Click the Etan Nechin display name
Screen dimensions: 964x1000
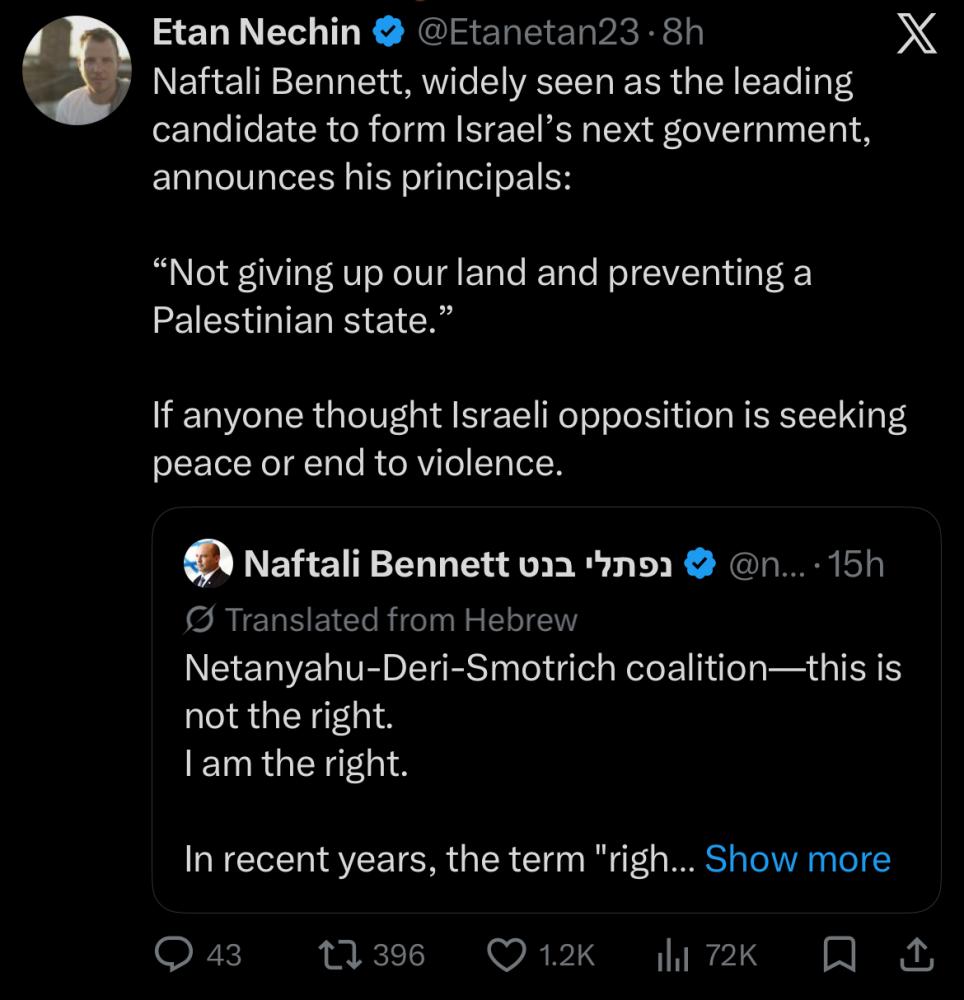click(256, 33)
